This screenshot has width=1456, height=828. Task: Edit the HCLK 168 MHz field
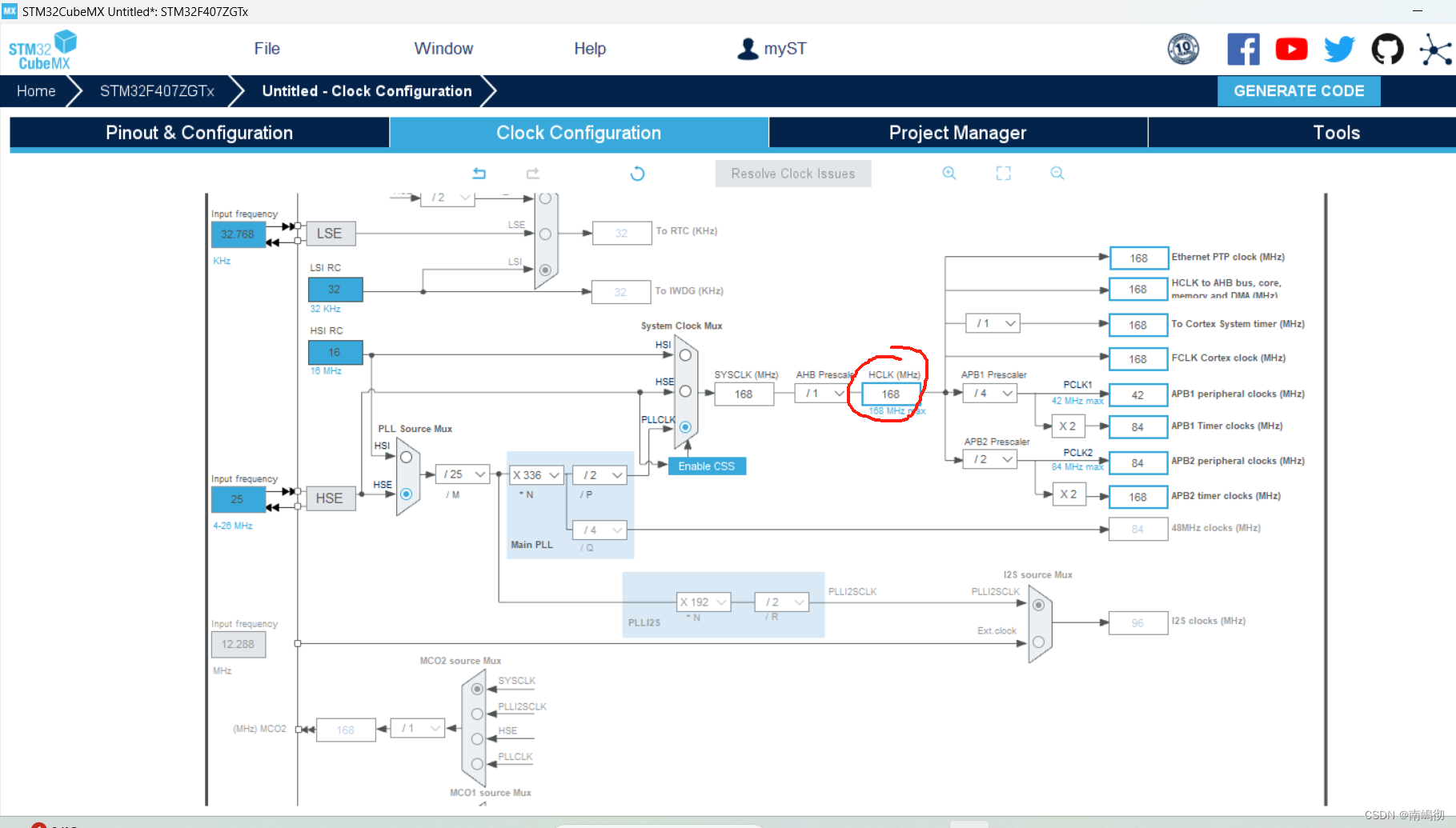pyautogui.click(x=891, y=394)
